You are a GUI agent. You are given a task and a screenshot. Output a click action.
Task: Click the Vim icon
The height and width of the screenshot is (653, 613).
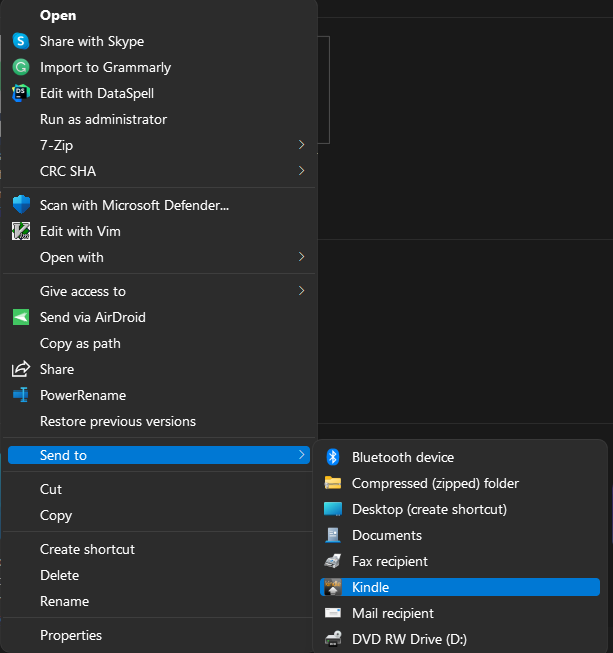[x=21, y=231]
